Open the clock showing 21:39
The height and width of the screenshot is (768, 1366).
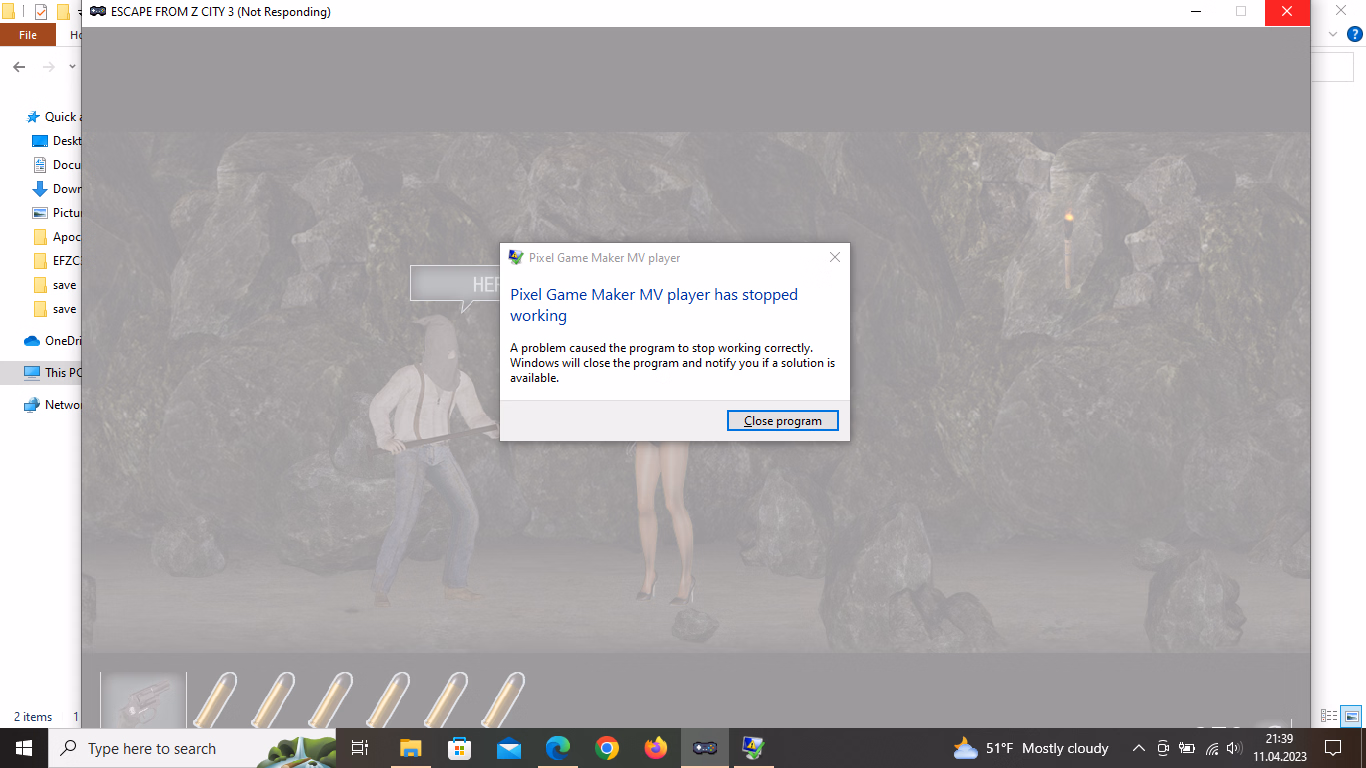click(1280, 748)
